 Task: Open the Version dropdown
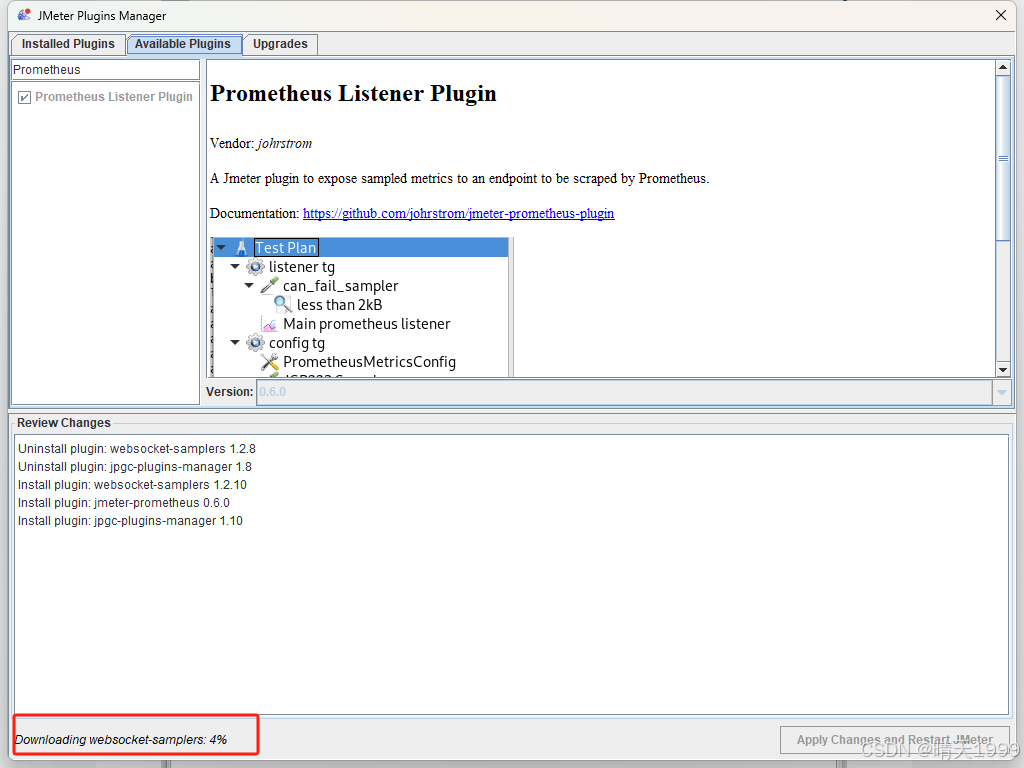pyautogui.click(x=1001, y=392)
